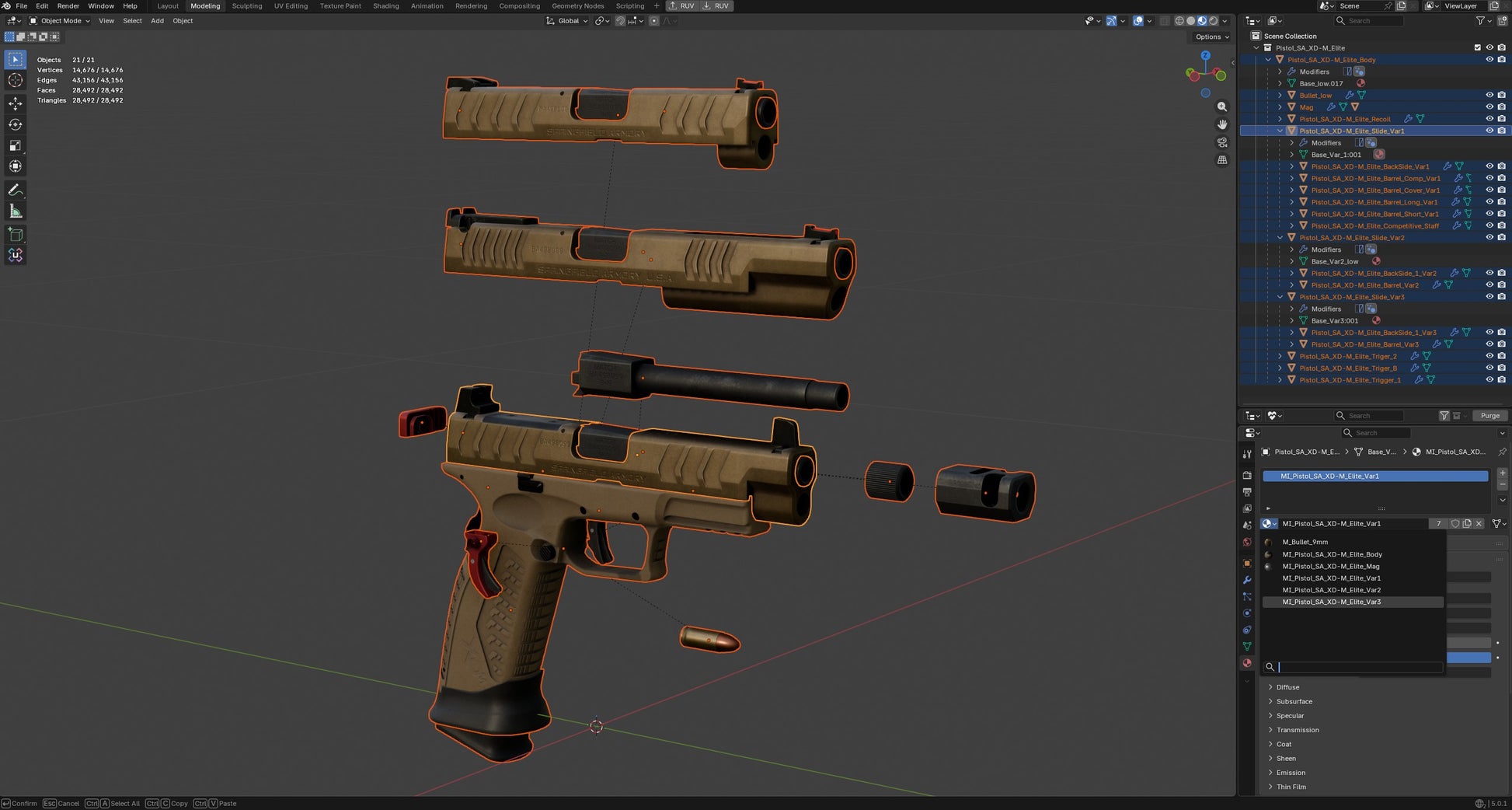Viewport: 1512px width, 810px height.
Task: Choose the Move tool
Action: point(16,103)
